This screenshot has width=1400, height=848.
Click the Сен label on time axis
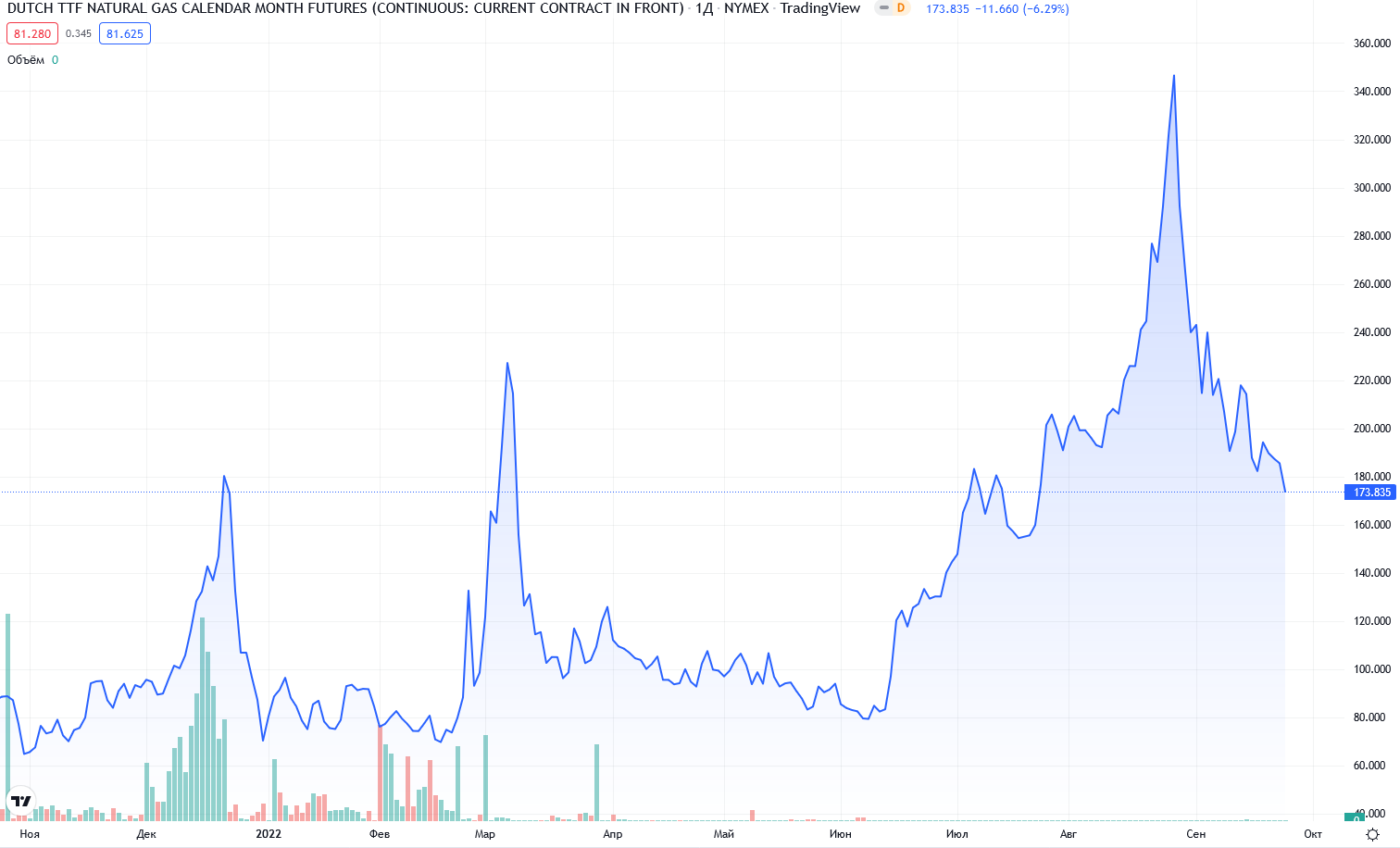tap(1196, 834)
